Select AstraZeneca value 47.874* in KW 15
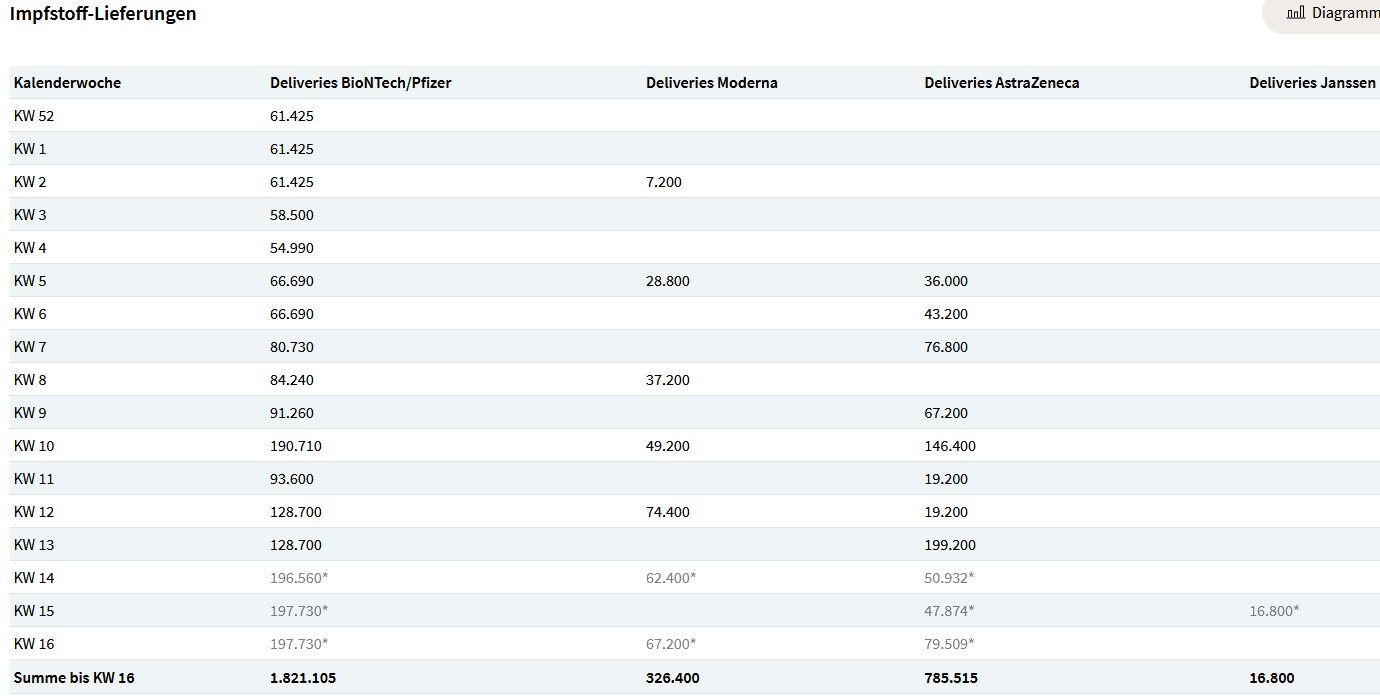1380x700 pixels. (x=949, y=611)
